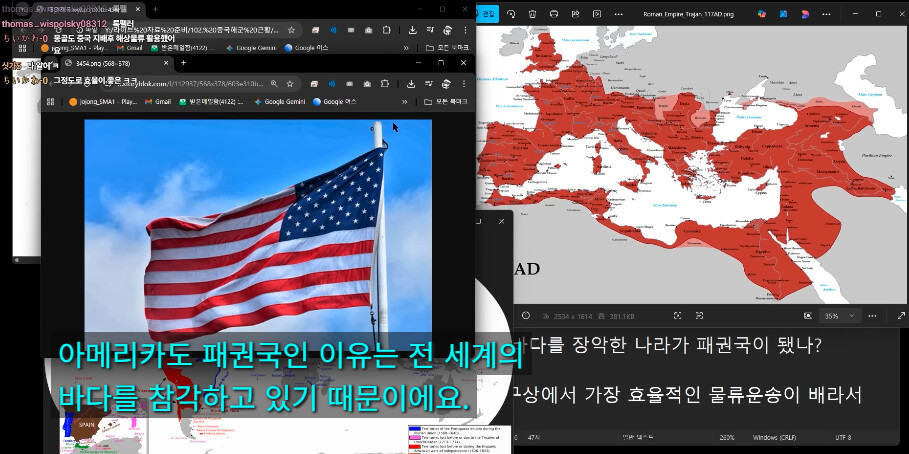This screenshot has width=909, height=454.
Task: Open Google Gemini bookmark in back Chrome
Action: 251,48
